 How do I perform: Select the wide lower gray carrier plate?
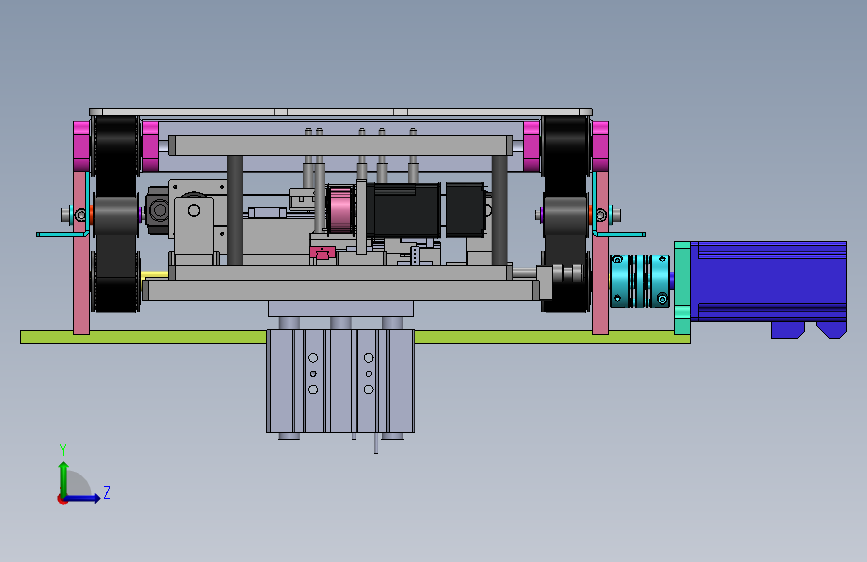click(341, 290)
